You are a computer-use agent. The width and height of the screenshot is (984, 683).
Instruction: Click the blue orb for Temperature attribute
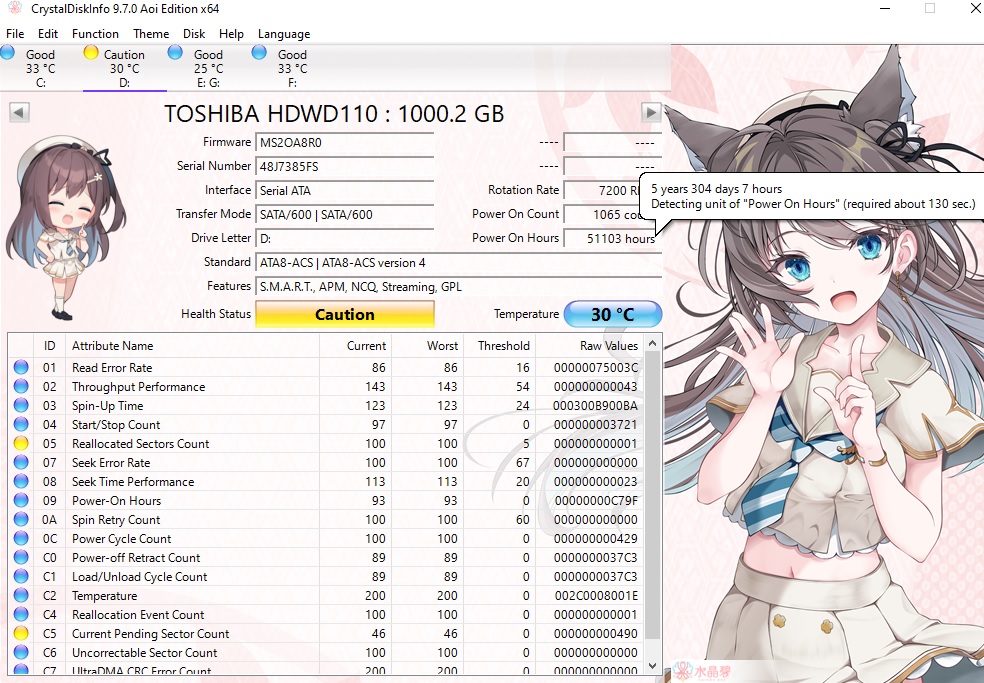coord(21,595)
